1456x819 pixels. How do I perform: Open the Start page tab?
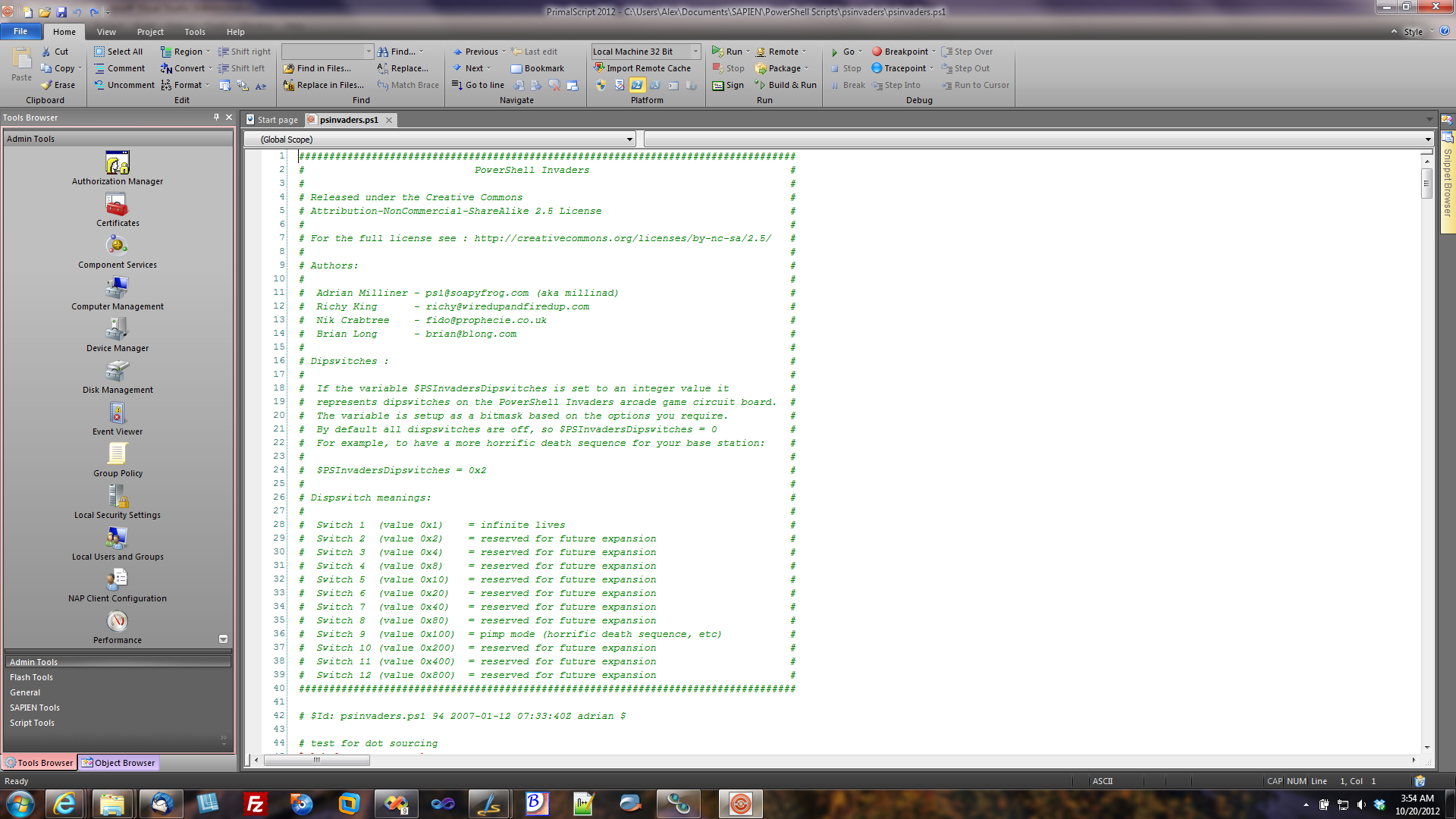[271, 120]
